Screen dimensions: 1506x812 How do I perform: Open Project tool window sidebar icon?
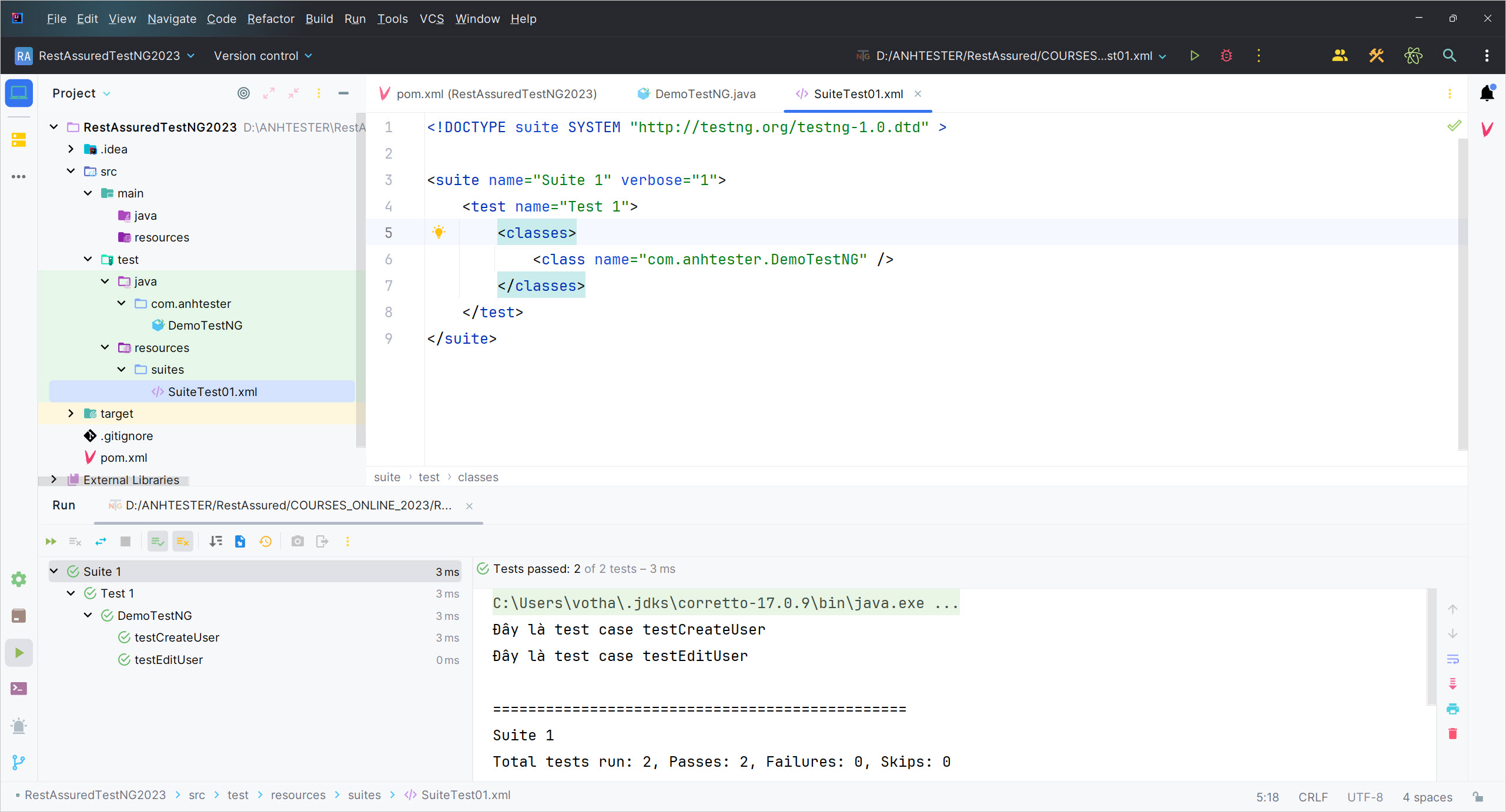click(19, 93)
